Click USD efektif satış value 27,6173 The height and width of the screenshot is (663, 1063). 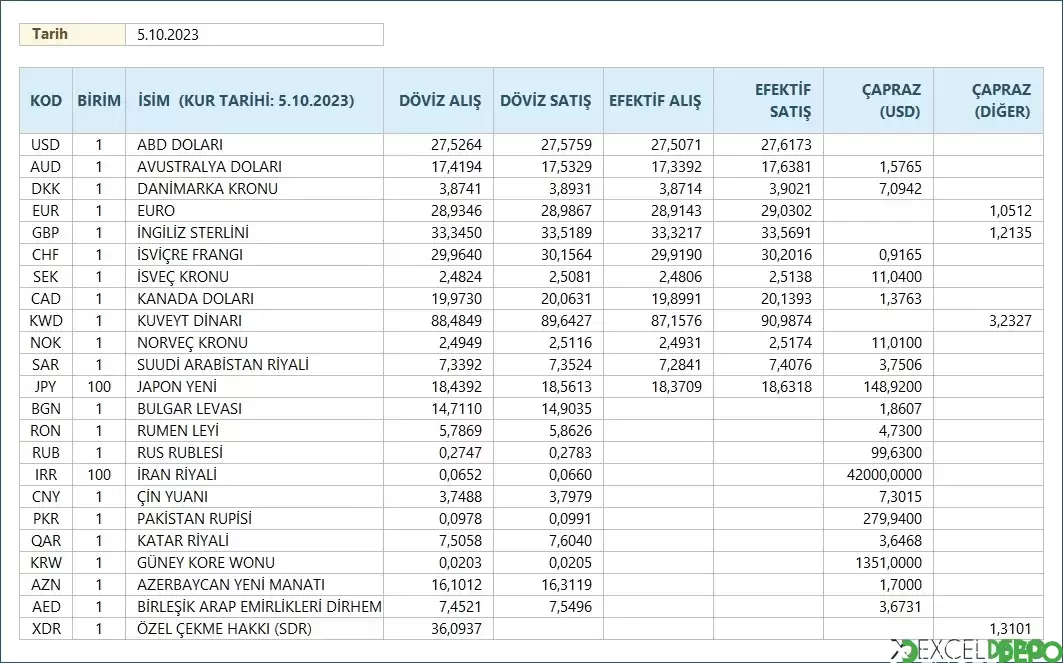769,144
